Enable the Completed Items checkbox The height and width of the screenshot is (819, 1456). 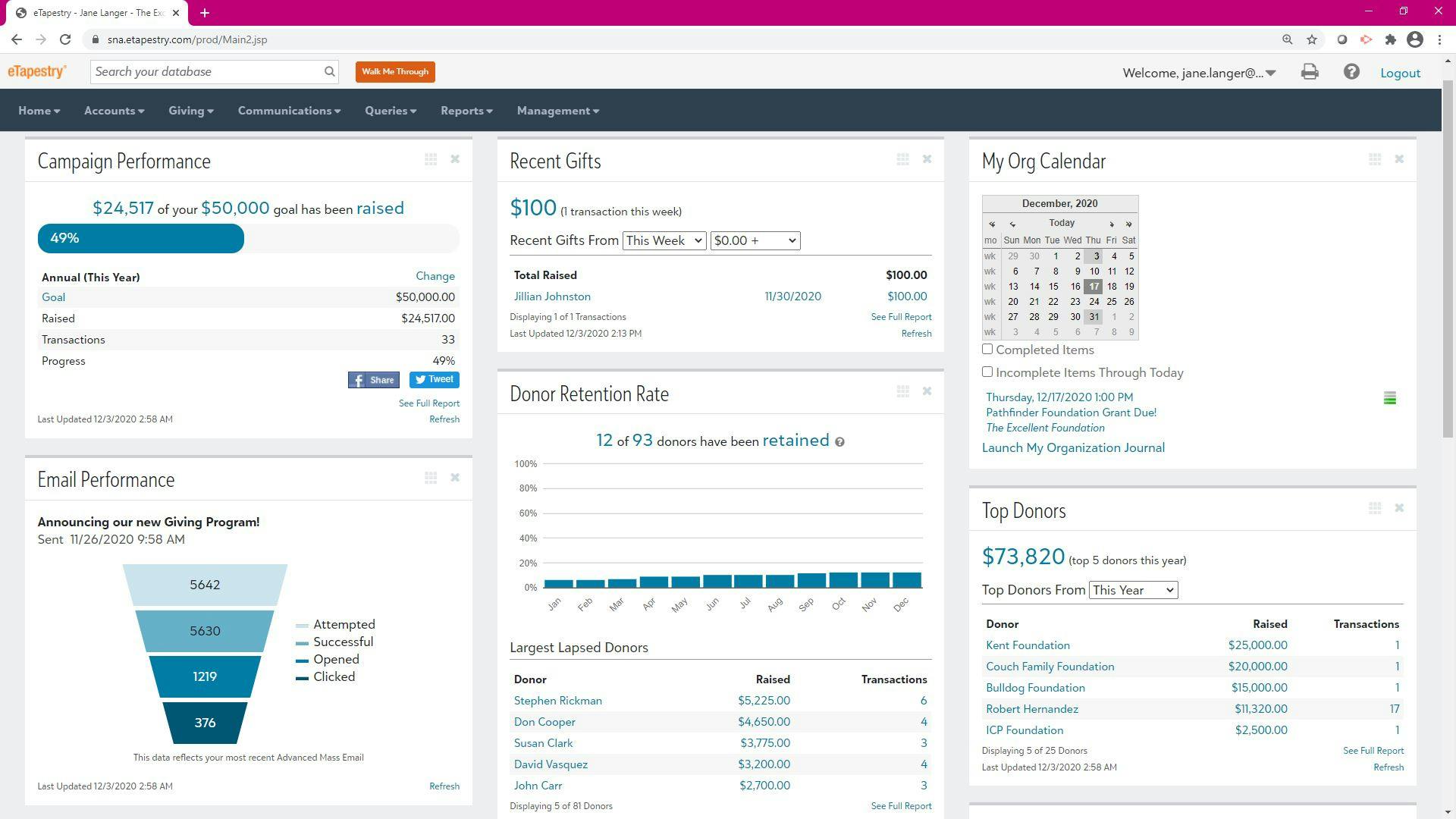[987, 349]
